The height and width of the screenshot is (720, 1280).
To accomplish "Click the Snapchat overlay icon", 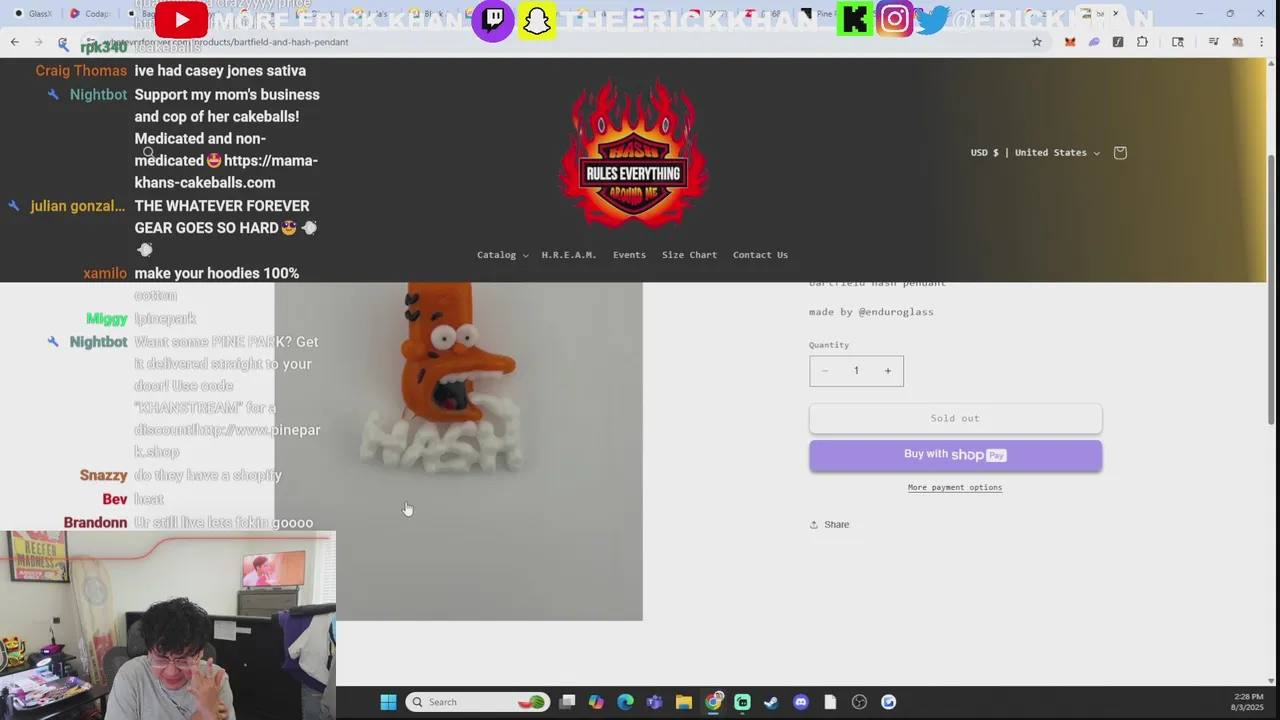I will point(537,20).
